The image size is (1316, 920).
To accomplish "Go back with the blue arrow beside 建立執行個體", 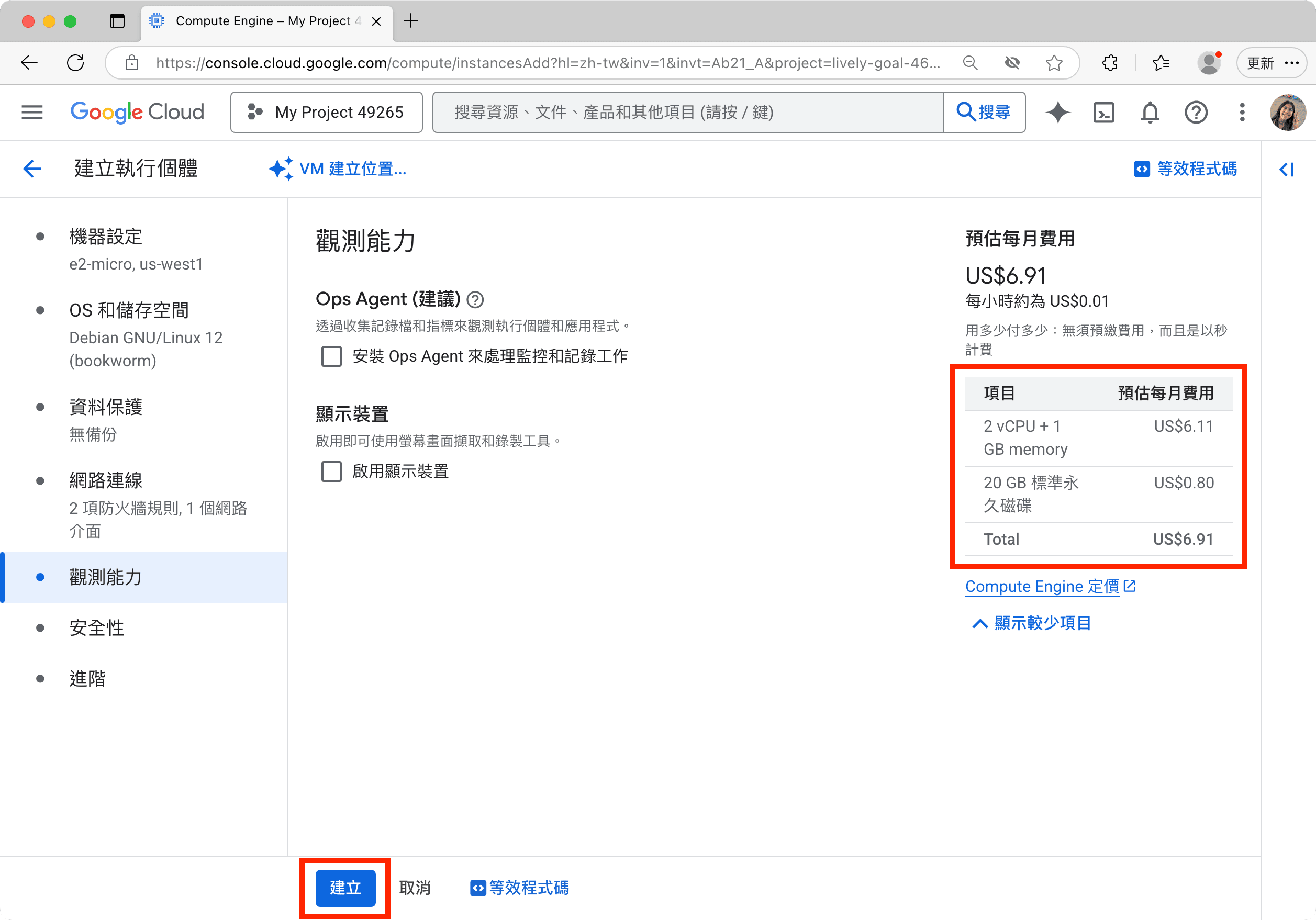I will (32, 169).
